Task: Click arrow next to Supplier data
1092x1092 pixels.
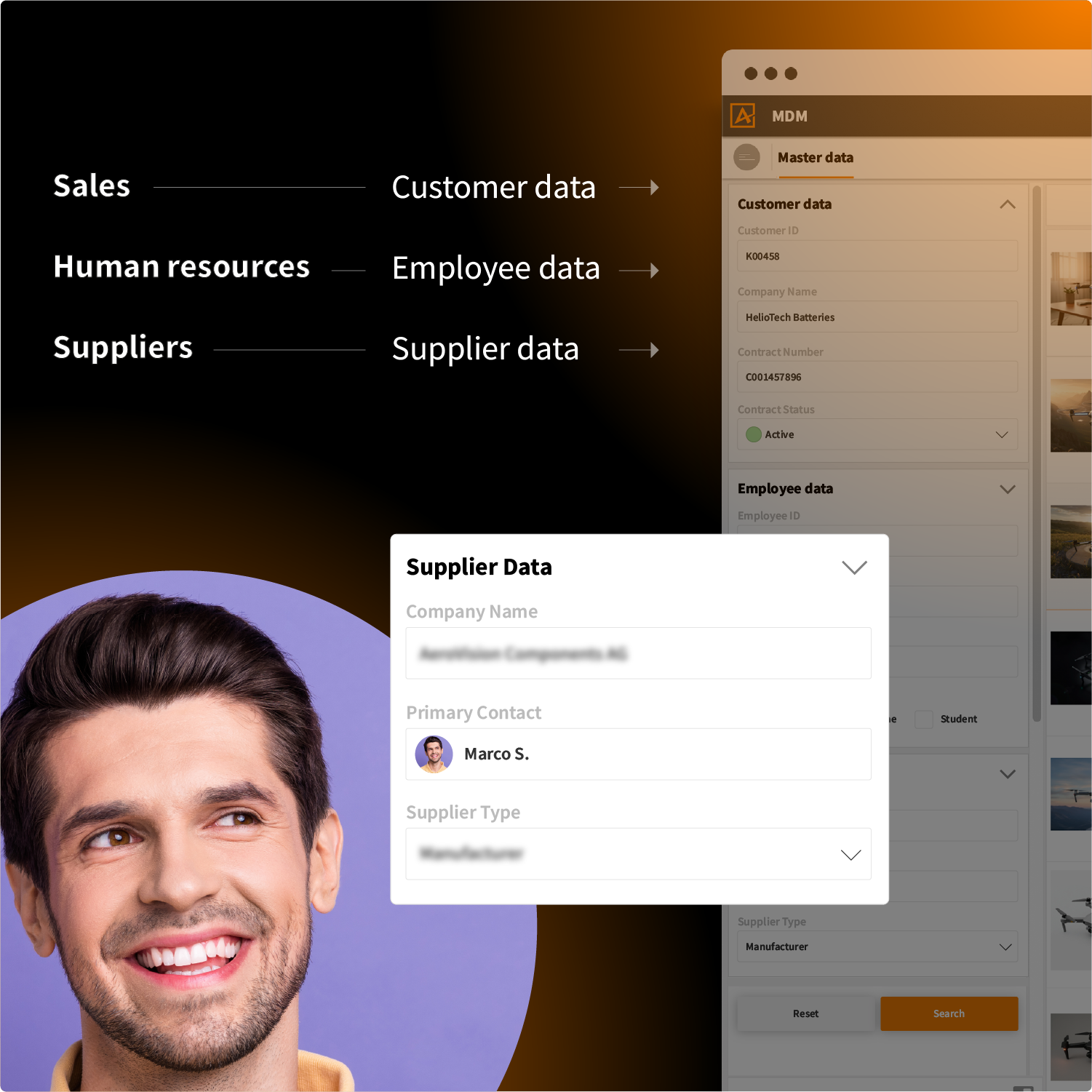Action: coord(639,350)
